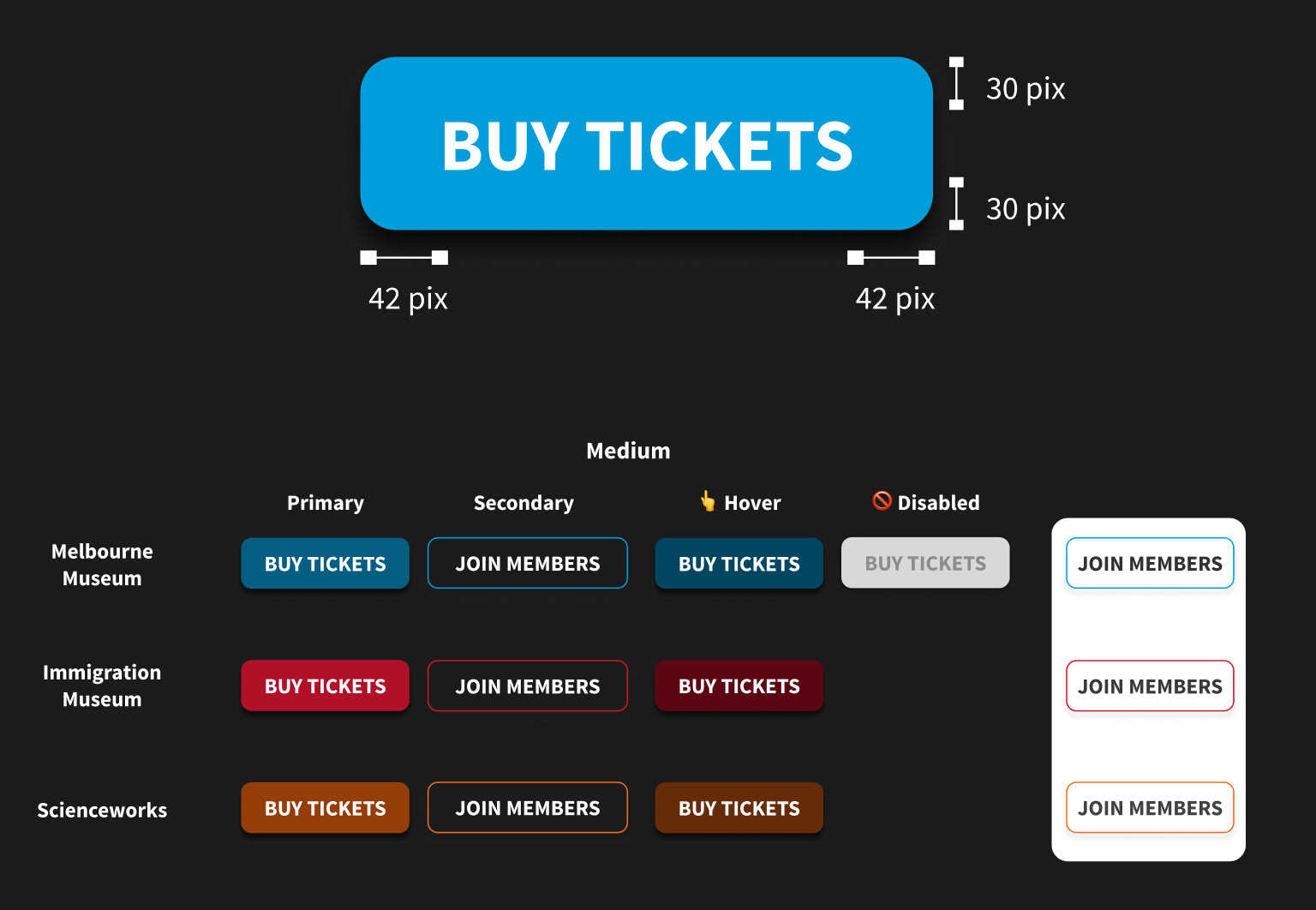Click Scienceworks orange BUY TICKETS primary button
Screen dimensions: 1316x910
[325, 808]
